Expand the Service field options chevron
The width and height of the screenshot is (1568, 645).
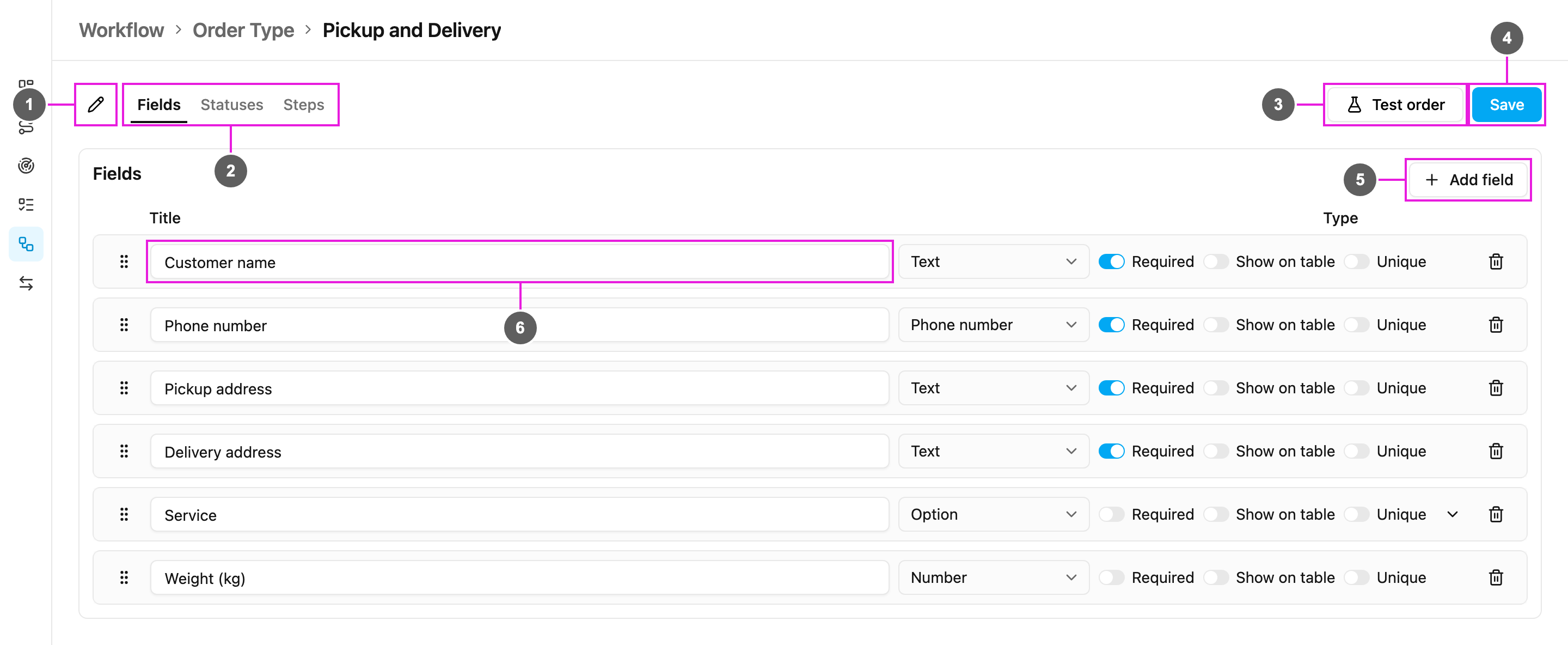(1453, 515)
